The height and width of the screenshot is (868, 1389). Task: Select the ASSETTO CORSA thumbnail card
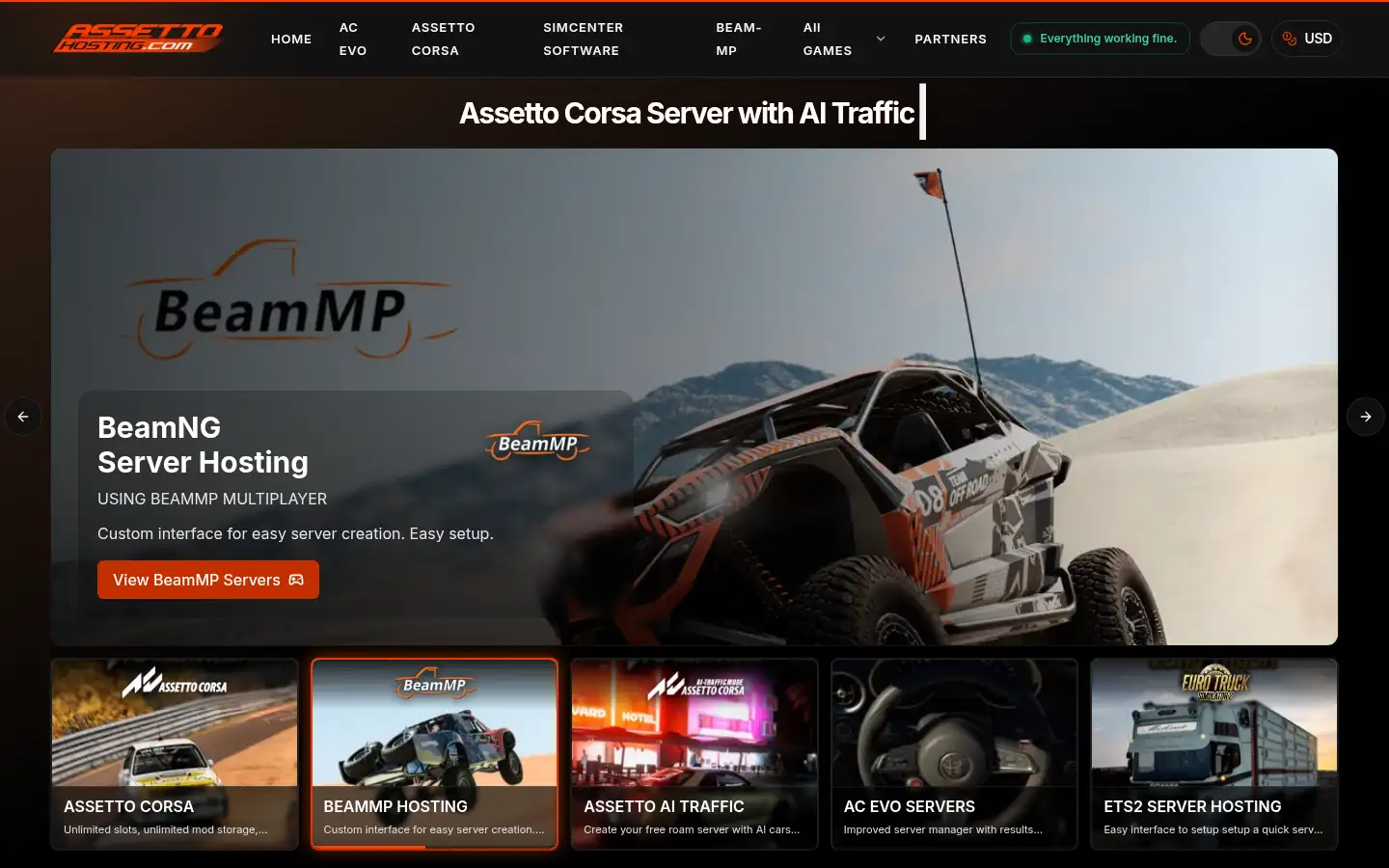pyautogui.click(x=175, y=754)
